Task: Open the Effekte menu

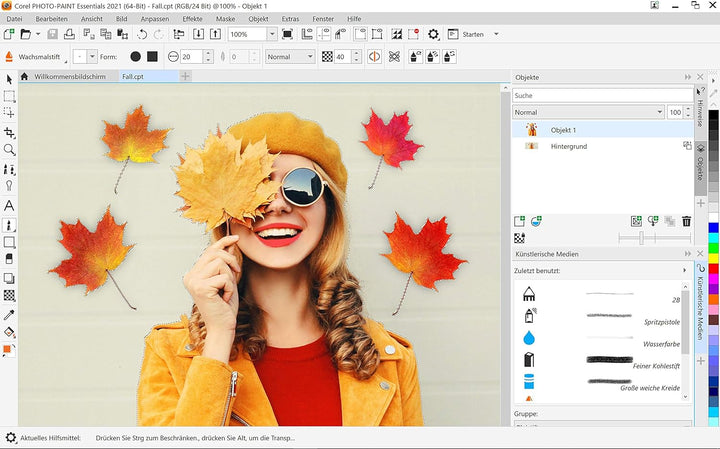Action: coord(192,19)
